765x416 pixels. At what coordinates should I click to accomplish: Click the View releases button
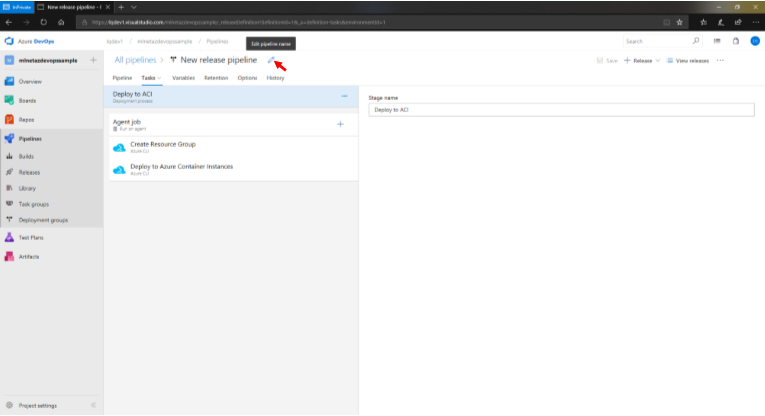point(688,61)
